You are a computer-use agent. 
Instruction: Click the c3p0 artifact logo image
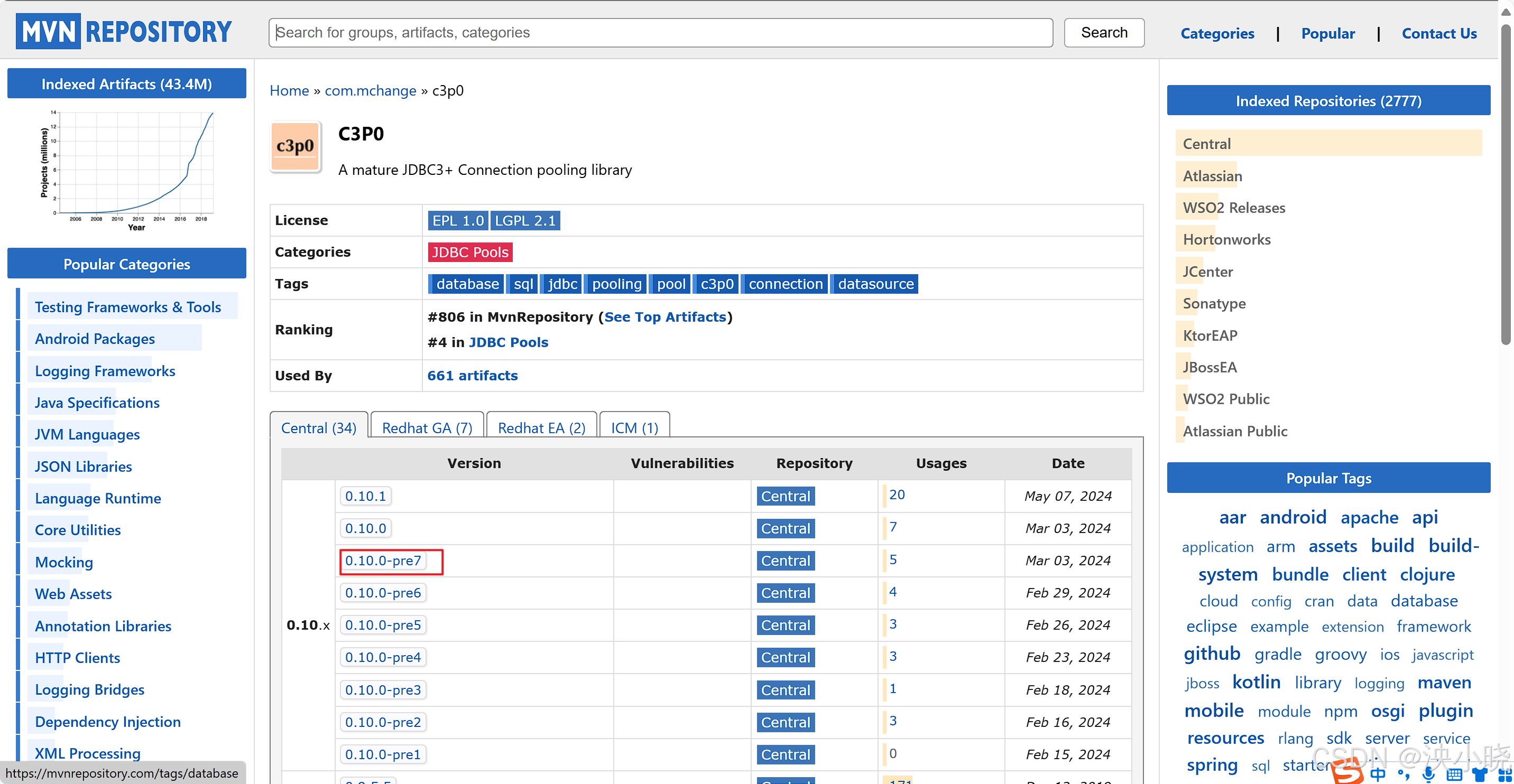click(x=295, y=146)
